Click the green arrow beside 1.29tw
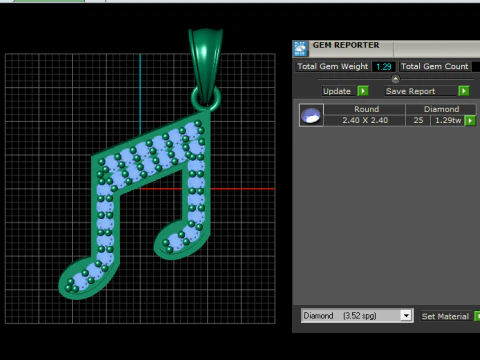The image size is (480, 360). tap(470, 120)
